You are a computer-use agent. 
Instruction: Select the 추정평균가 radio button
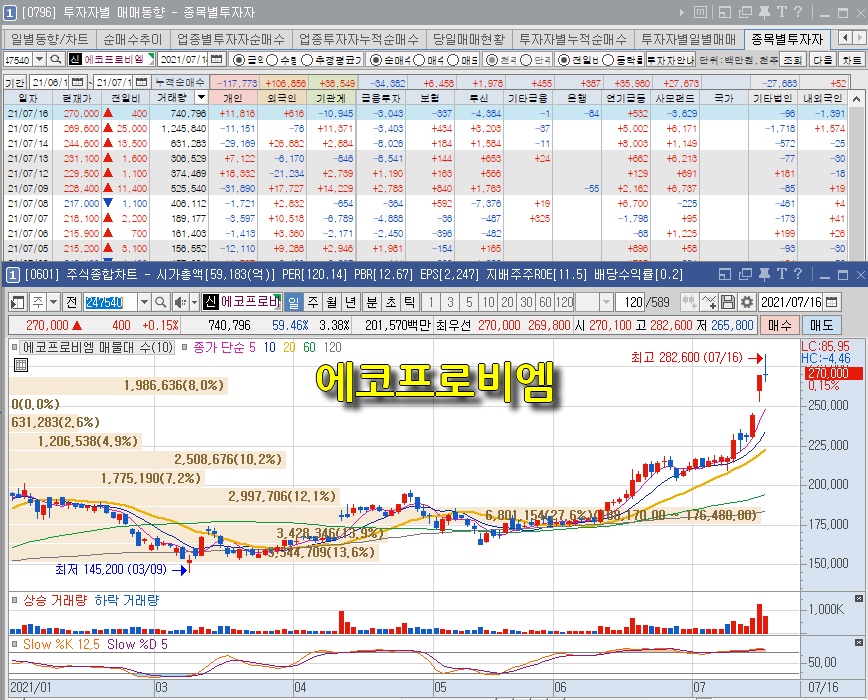pos(307,60)
